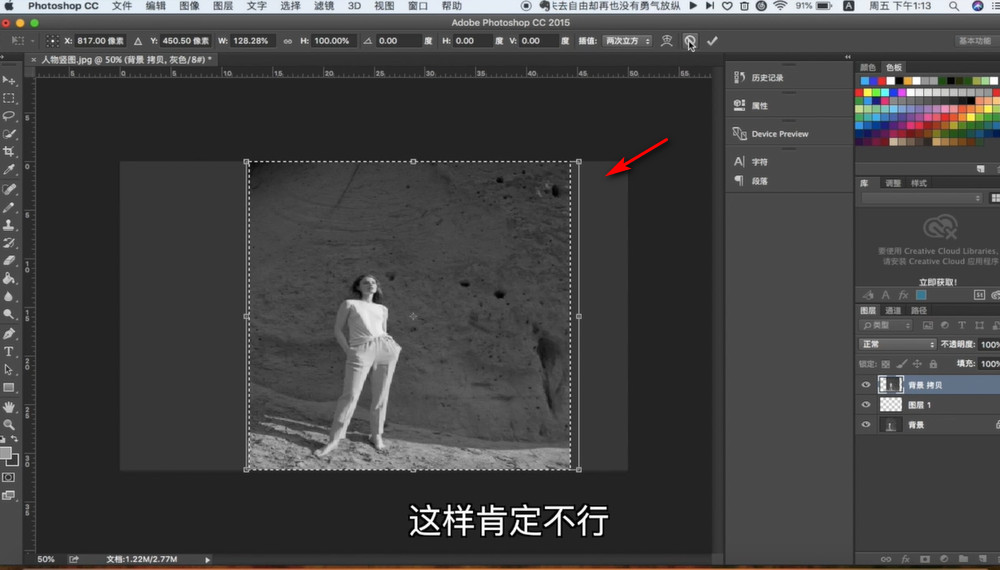
Task: Select the History Brush tool
Action: [9, 243]
